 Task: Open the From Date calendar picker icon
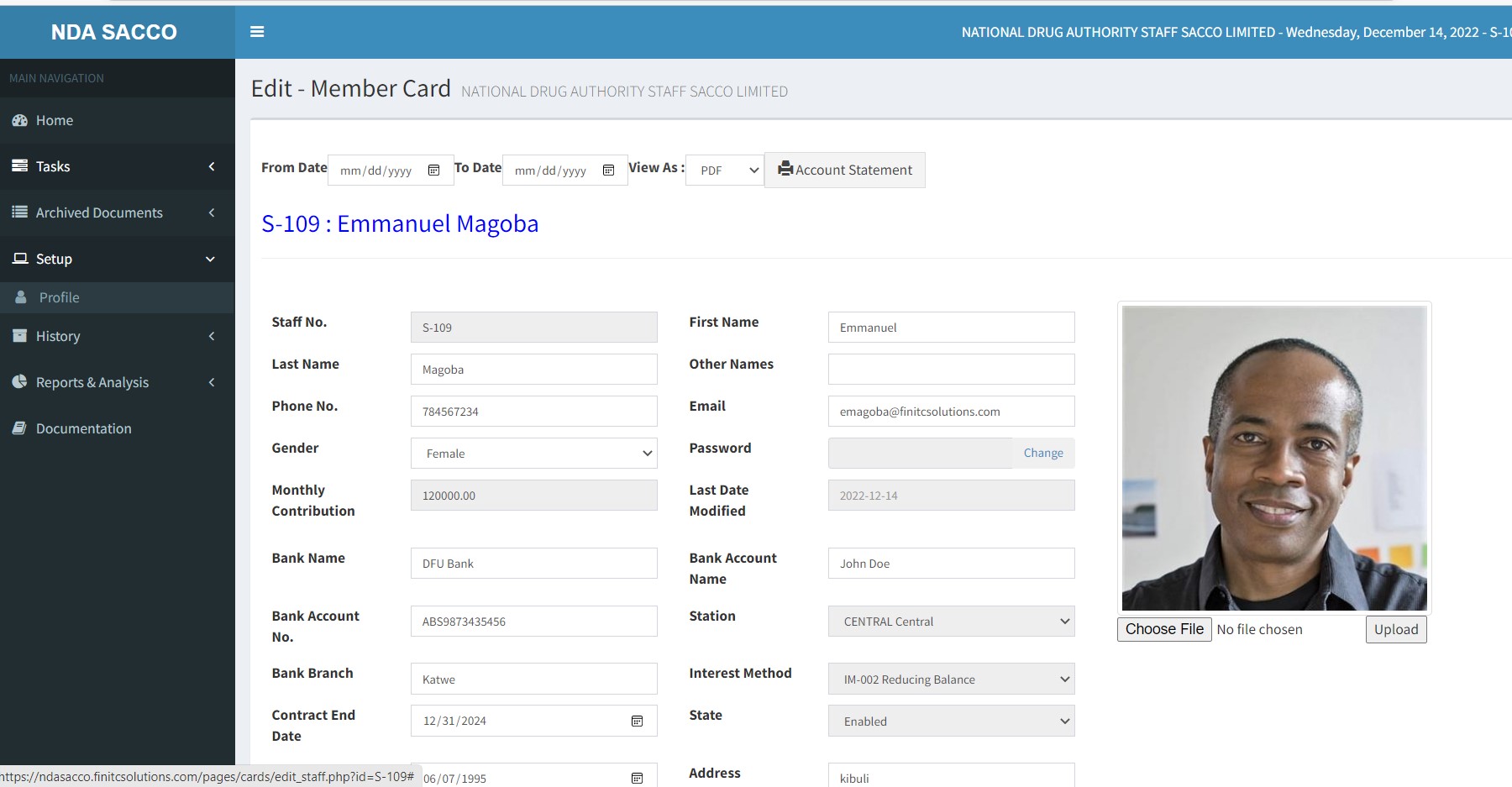(x=433, y=171)
